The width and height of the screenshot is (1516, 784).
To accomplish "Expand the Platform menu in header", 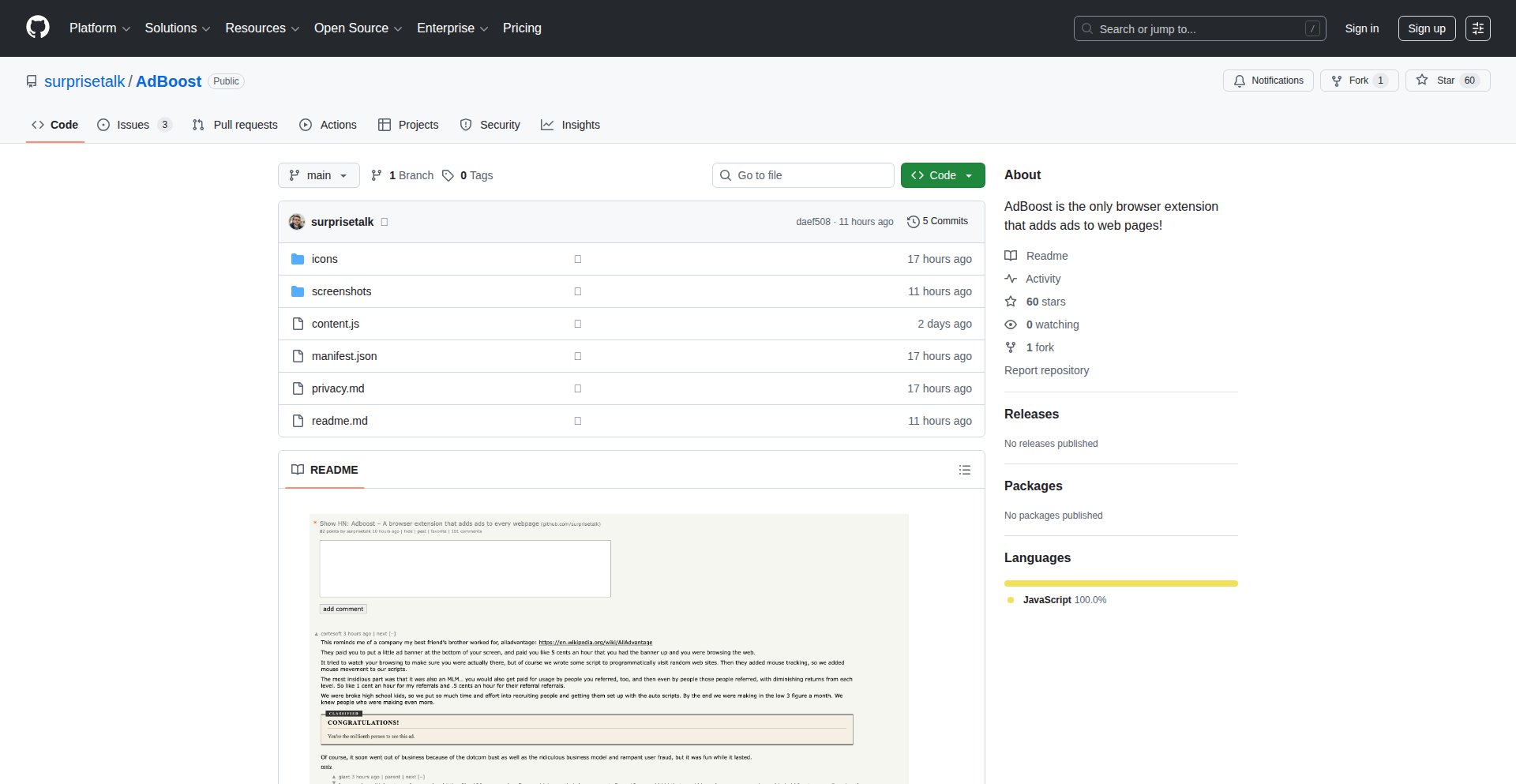I will point(99,28).
